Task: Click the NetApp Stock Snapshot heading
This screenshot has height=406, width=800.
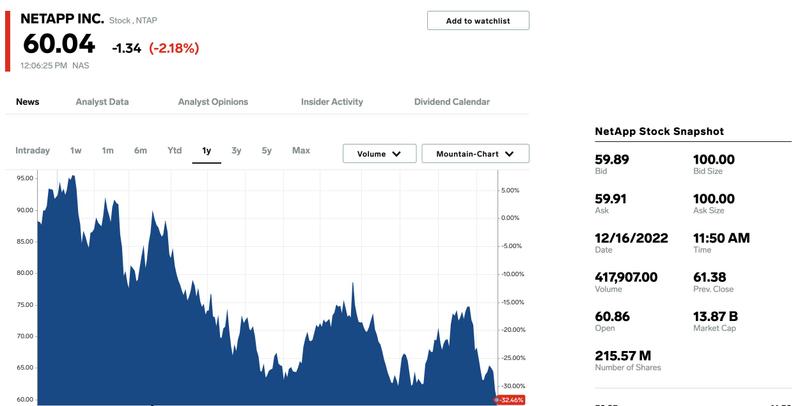Action: 659,131
